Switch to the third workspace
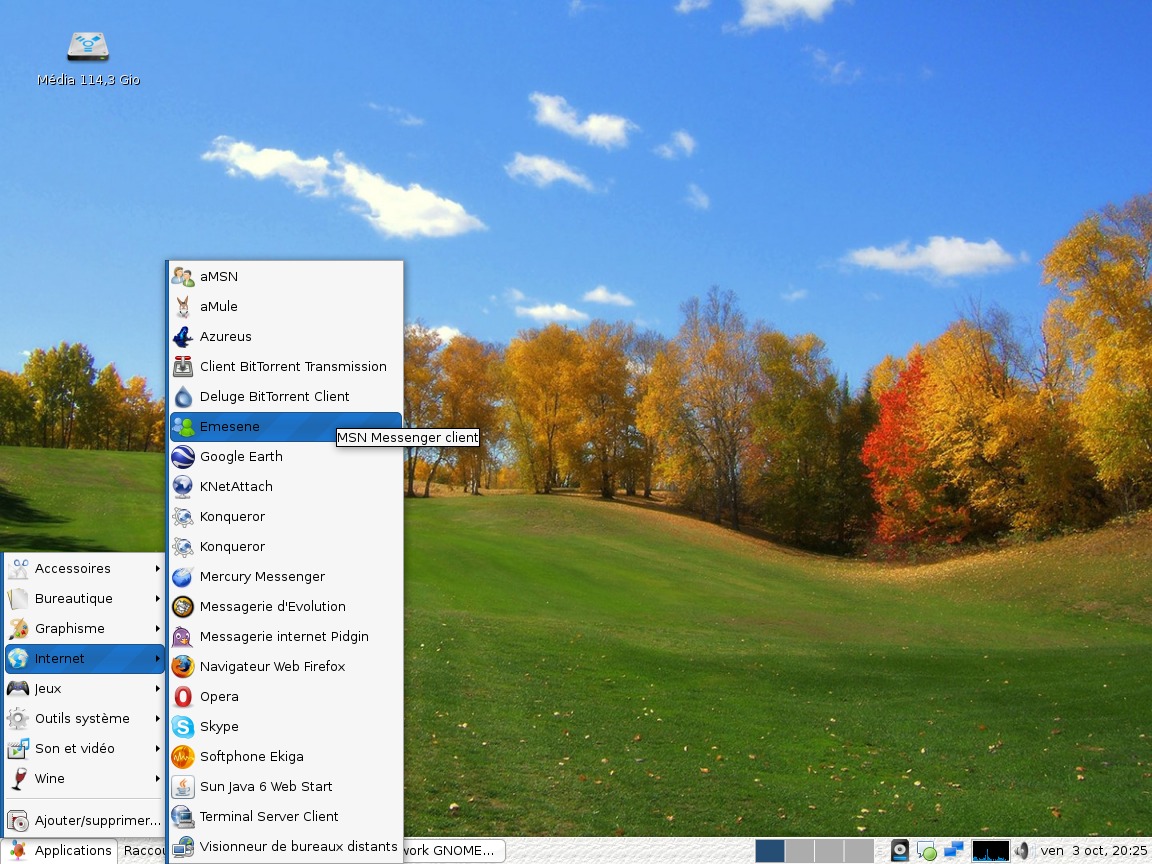1152x864 pixels. 829,851
